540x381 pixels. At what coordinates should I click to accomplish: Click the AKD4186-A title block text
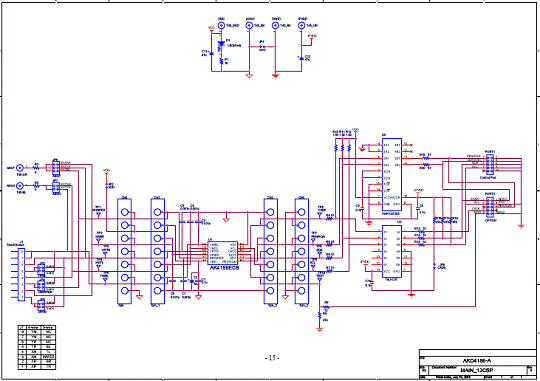[477, 361]
